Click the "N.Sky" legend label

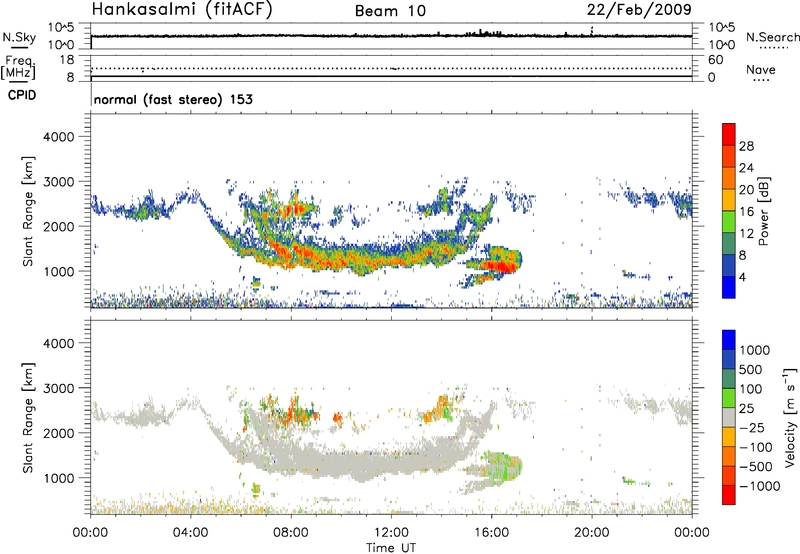tap(19, 37)
